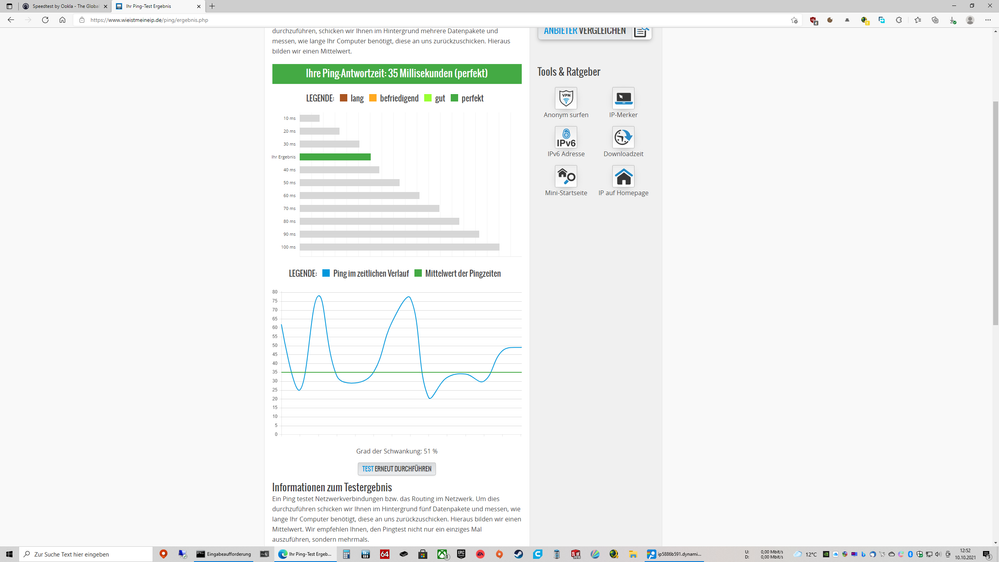This screenshot has width=999, height=562.
Task: Close the Ihr Ping-Test Ergebnis tab
Action: tap(199, 6)
